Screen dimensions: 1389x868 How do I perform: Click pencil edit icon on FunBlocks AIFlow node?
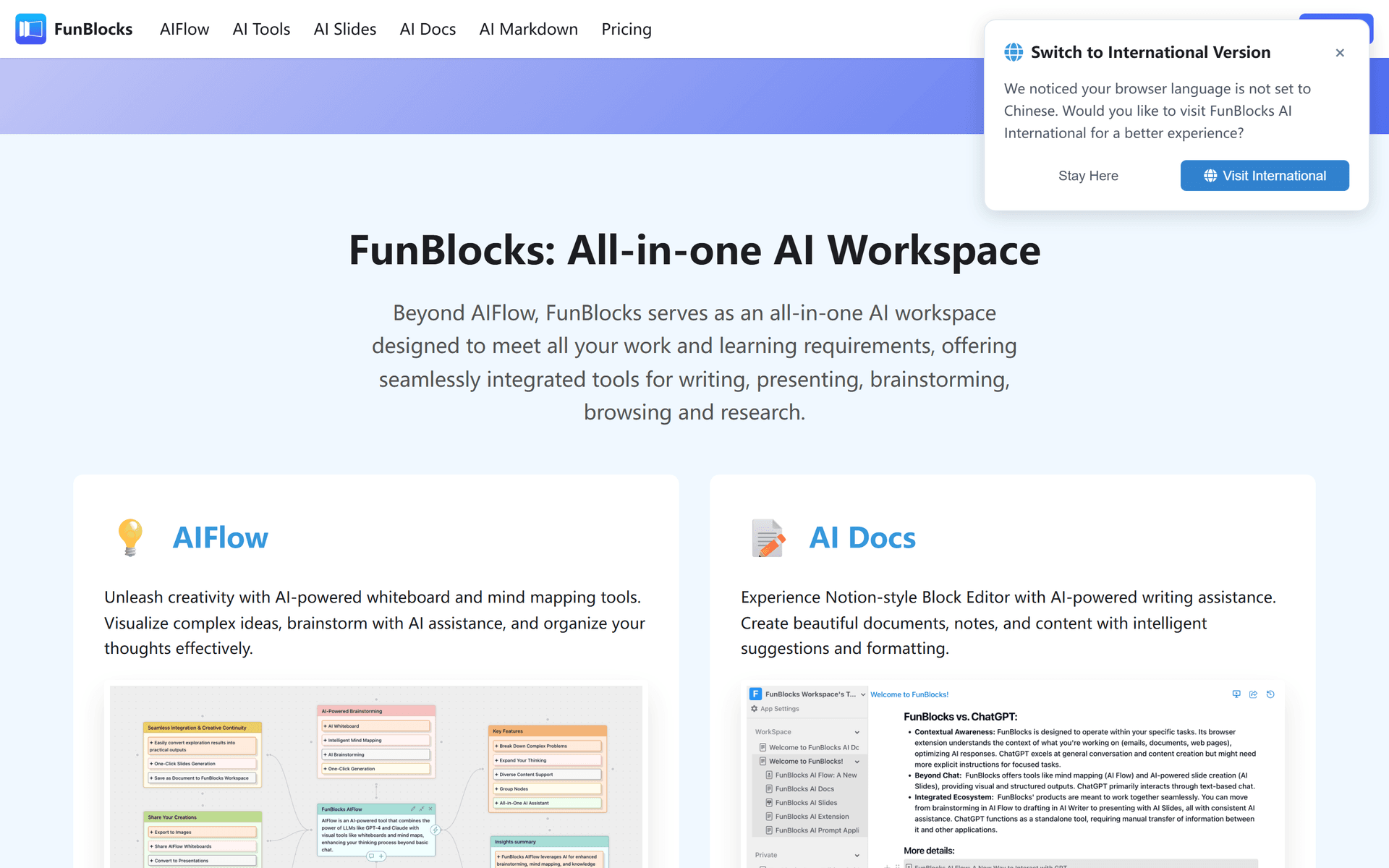tap(413, 809)
